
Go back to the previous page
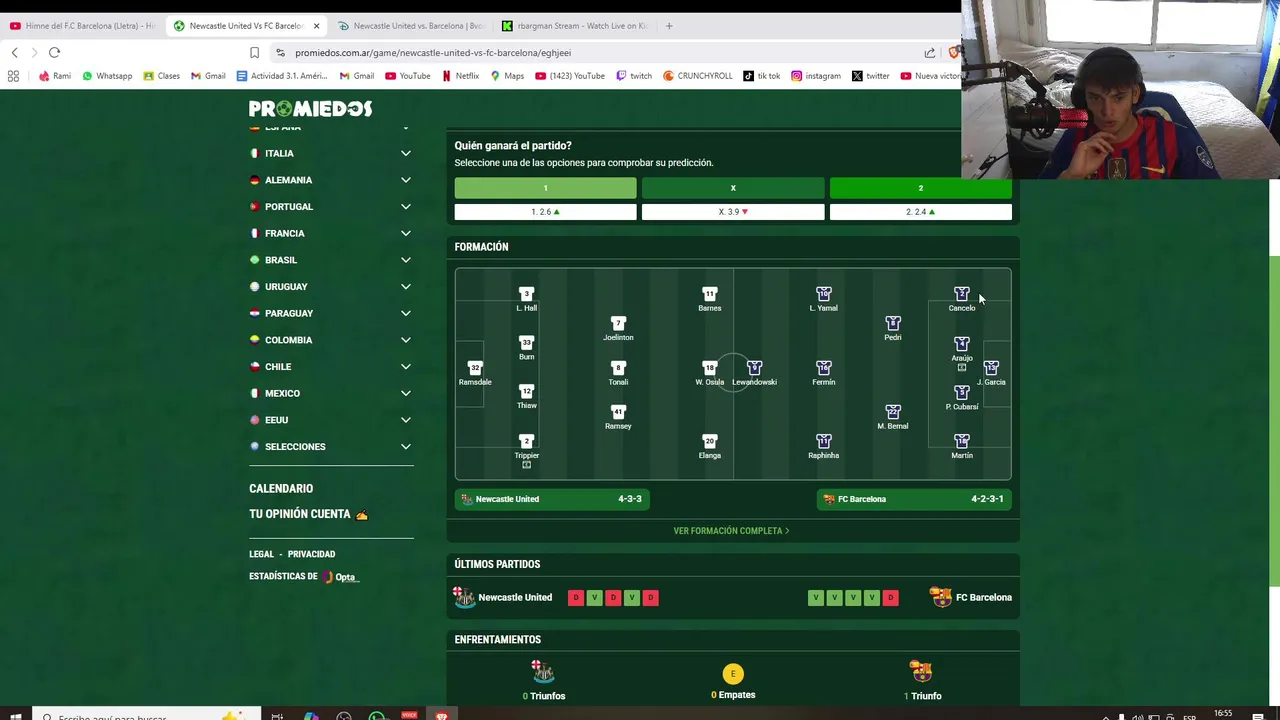click(14, 52)
